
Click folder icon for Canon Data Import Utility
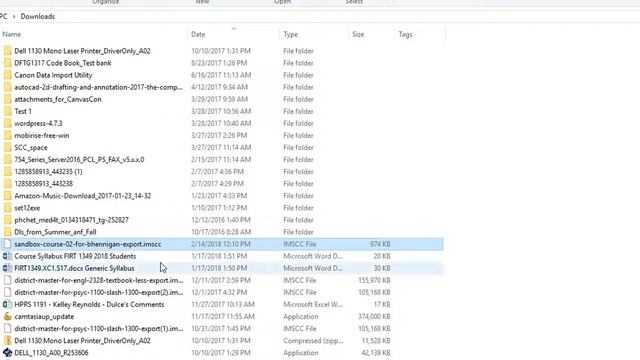7,75
